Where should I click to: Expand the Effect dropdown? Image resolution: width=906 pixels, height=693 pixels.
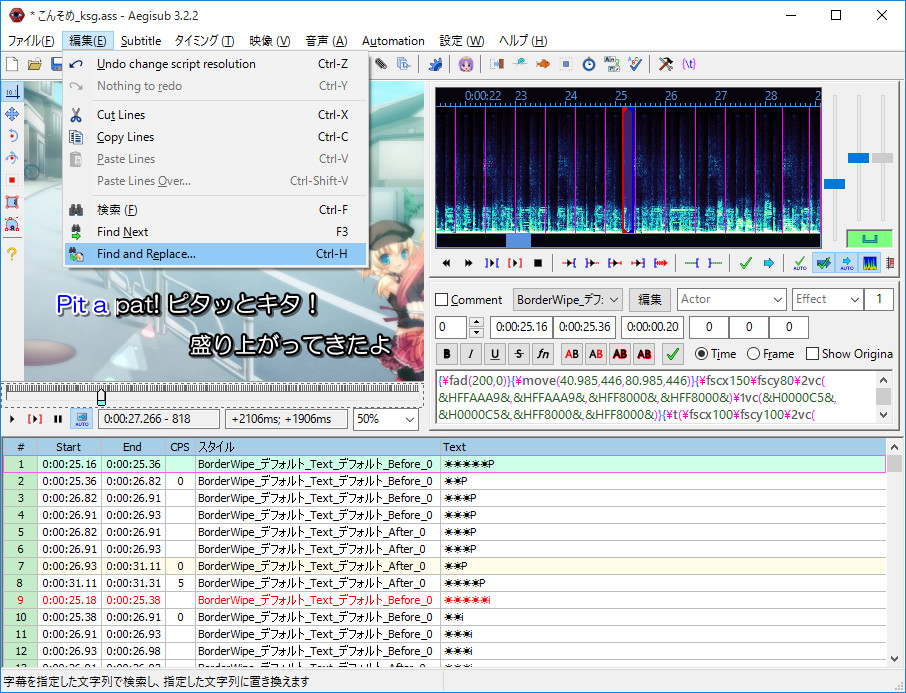[855, 299]
